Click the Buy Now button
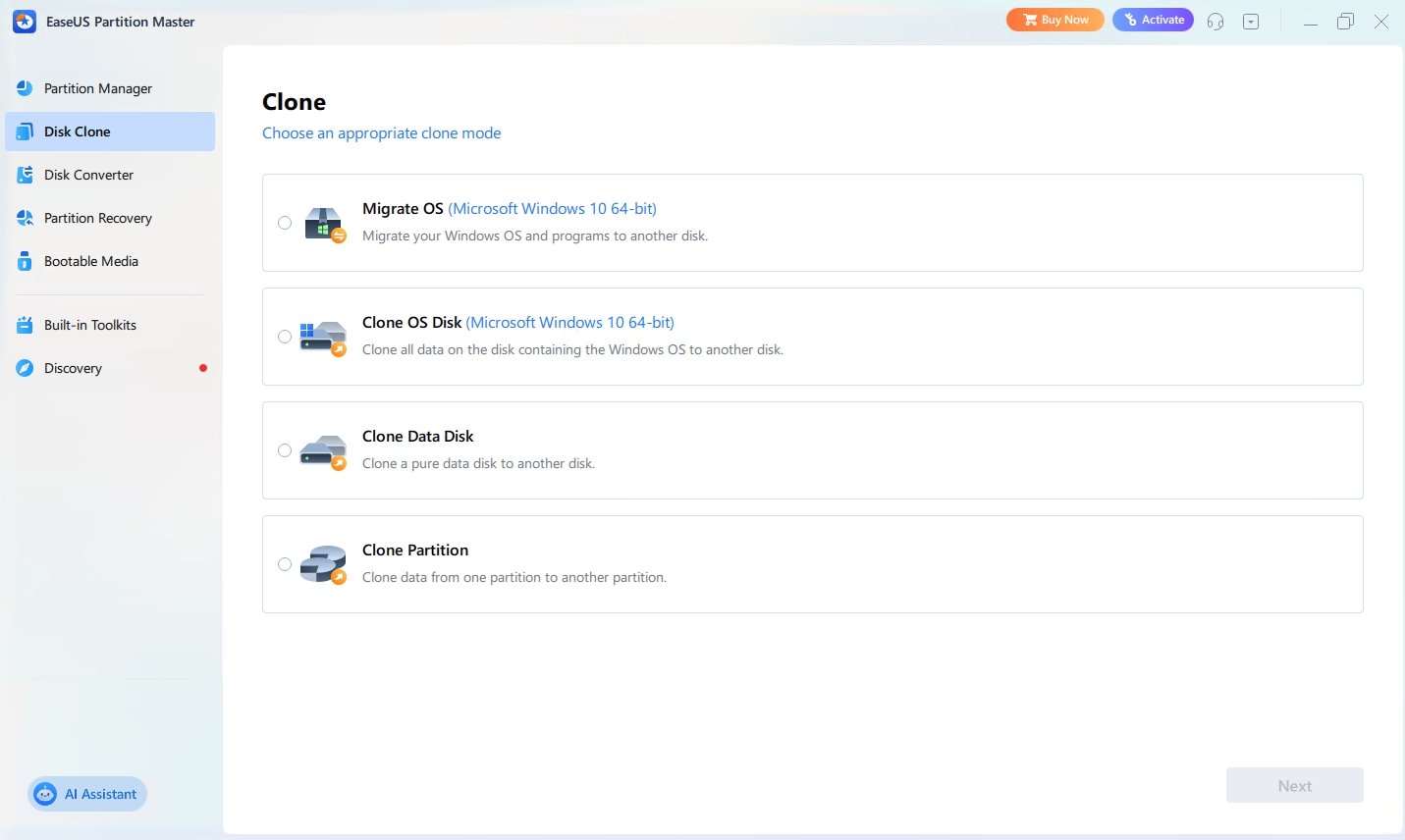Screen dimensions: 1405x840 (x=1055, y=20)
